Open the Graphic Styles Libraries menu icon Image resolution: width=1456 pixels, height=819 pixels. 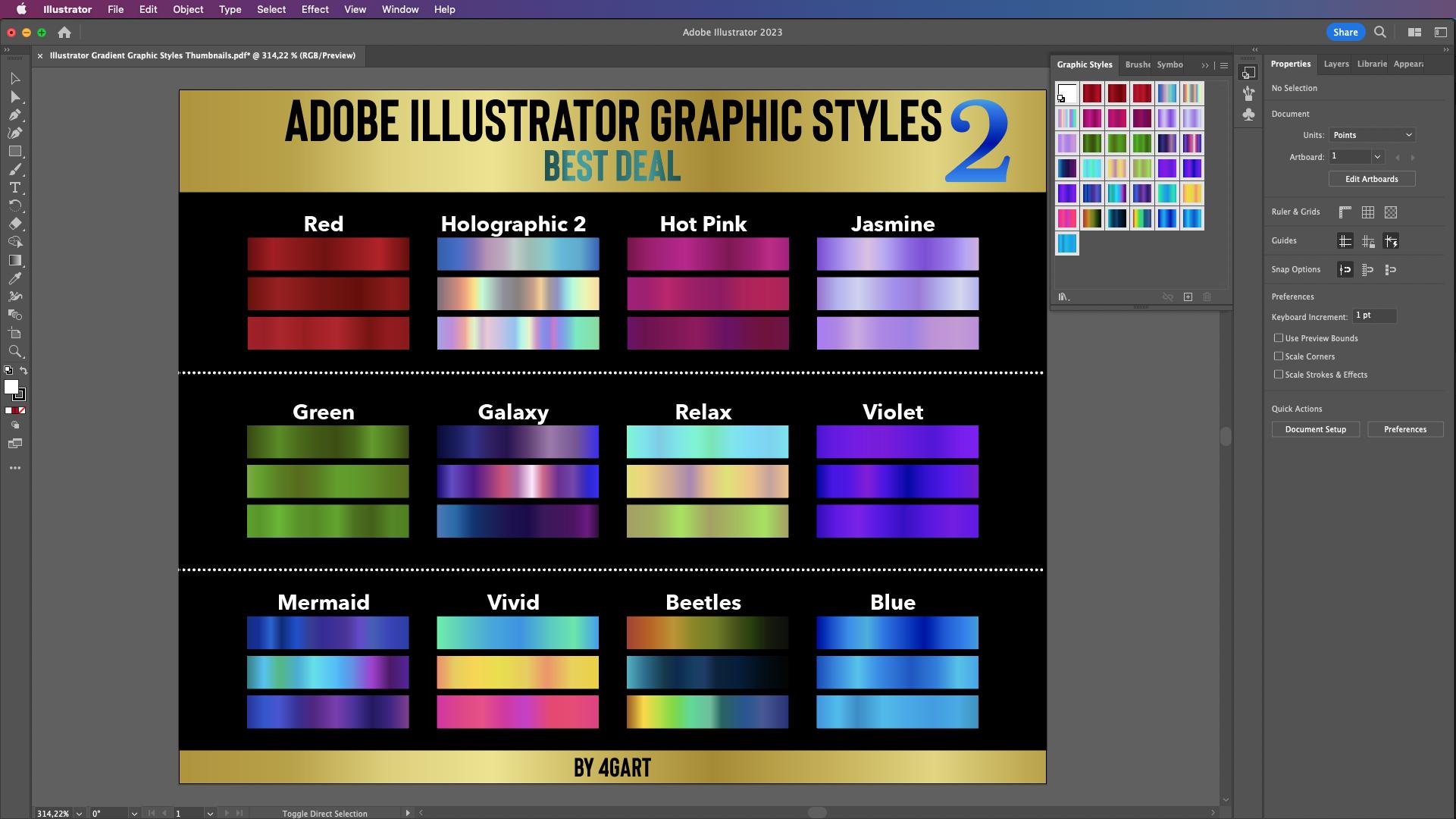[x=1063, y=297]
